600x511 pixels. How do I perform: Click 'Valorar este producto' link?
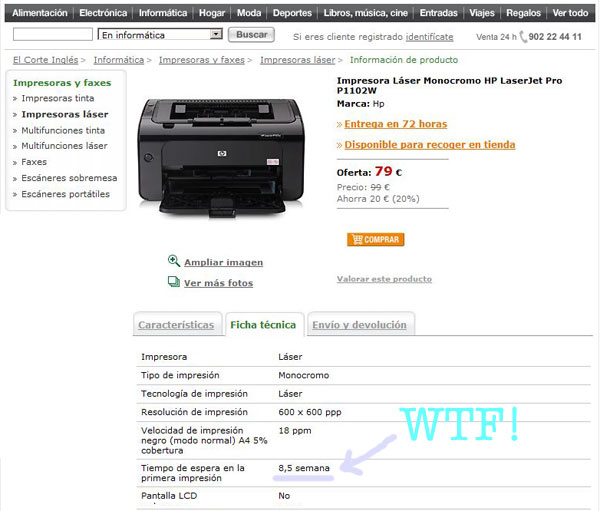(x=384, y=279)
